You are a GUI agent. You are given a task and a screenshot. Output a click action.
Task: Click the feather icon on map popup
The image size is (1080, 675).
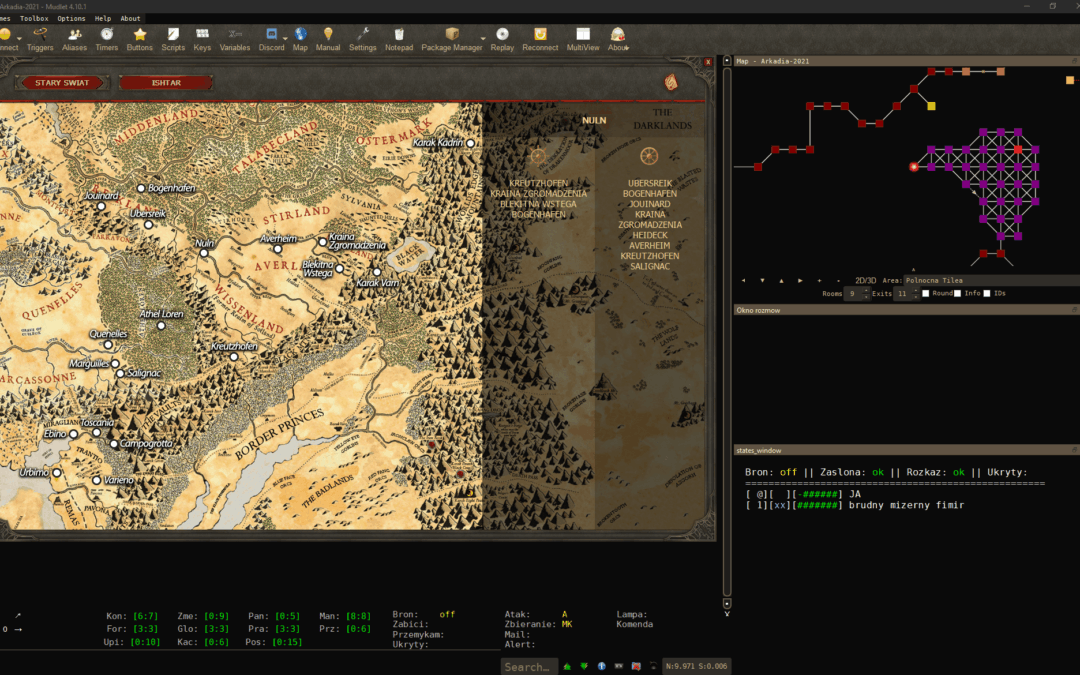click(671, 82)
